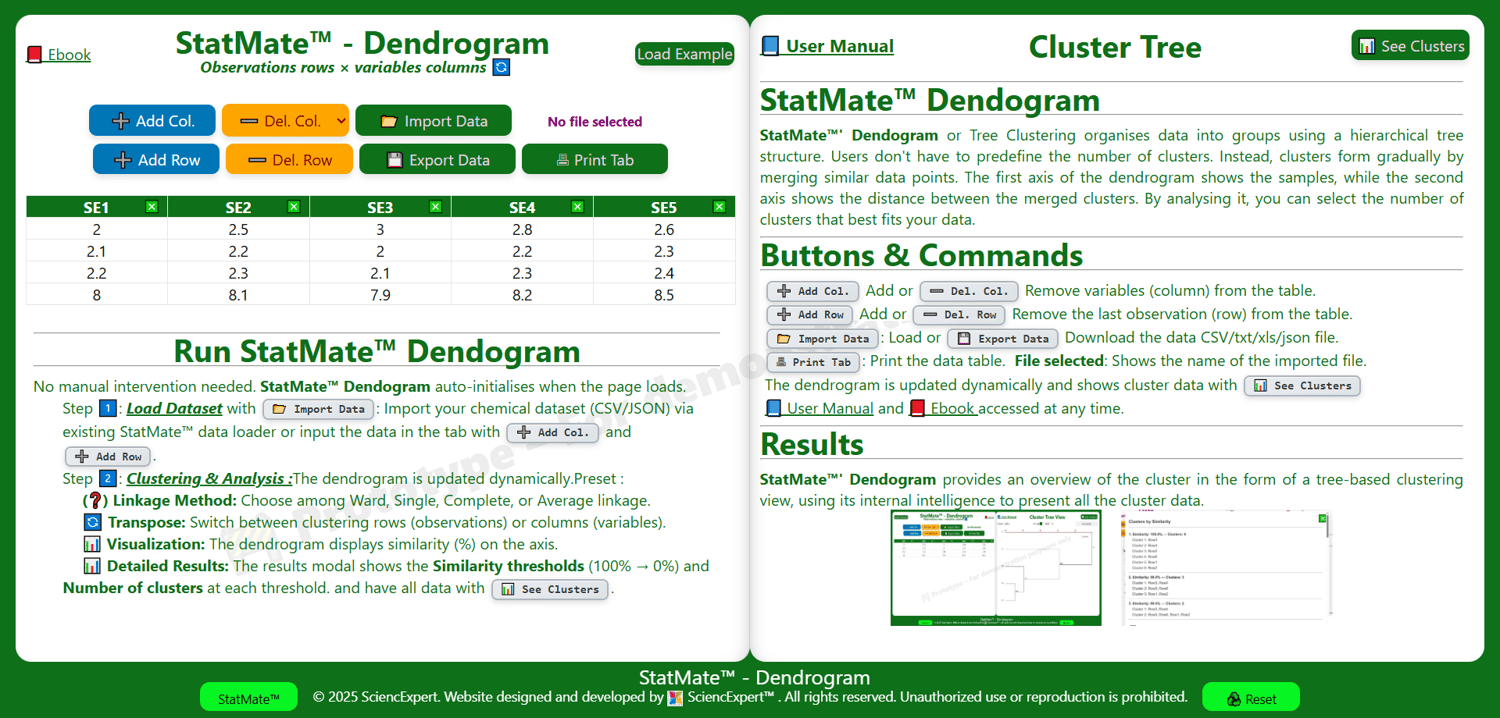Open the right clusters-by-similarity thumbnail

(x=1226, y=568)
